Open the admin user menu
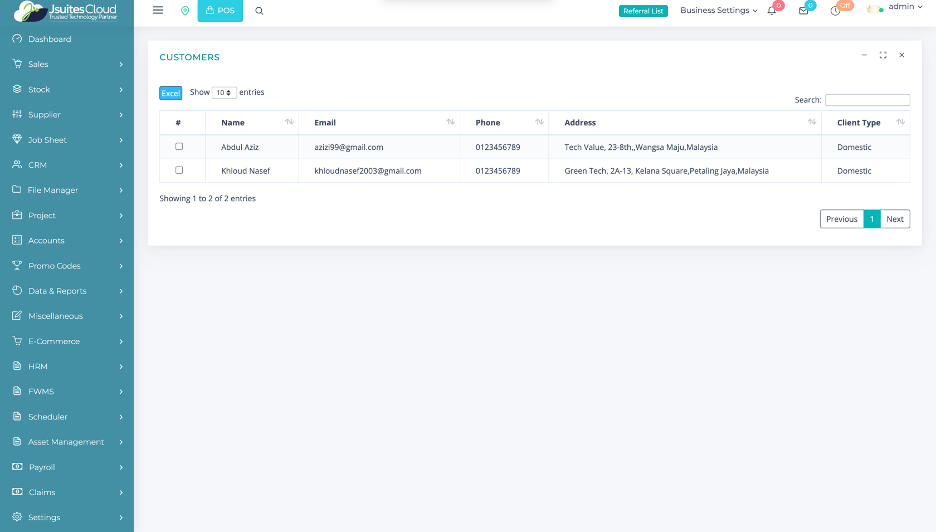 900,8
